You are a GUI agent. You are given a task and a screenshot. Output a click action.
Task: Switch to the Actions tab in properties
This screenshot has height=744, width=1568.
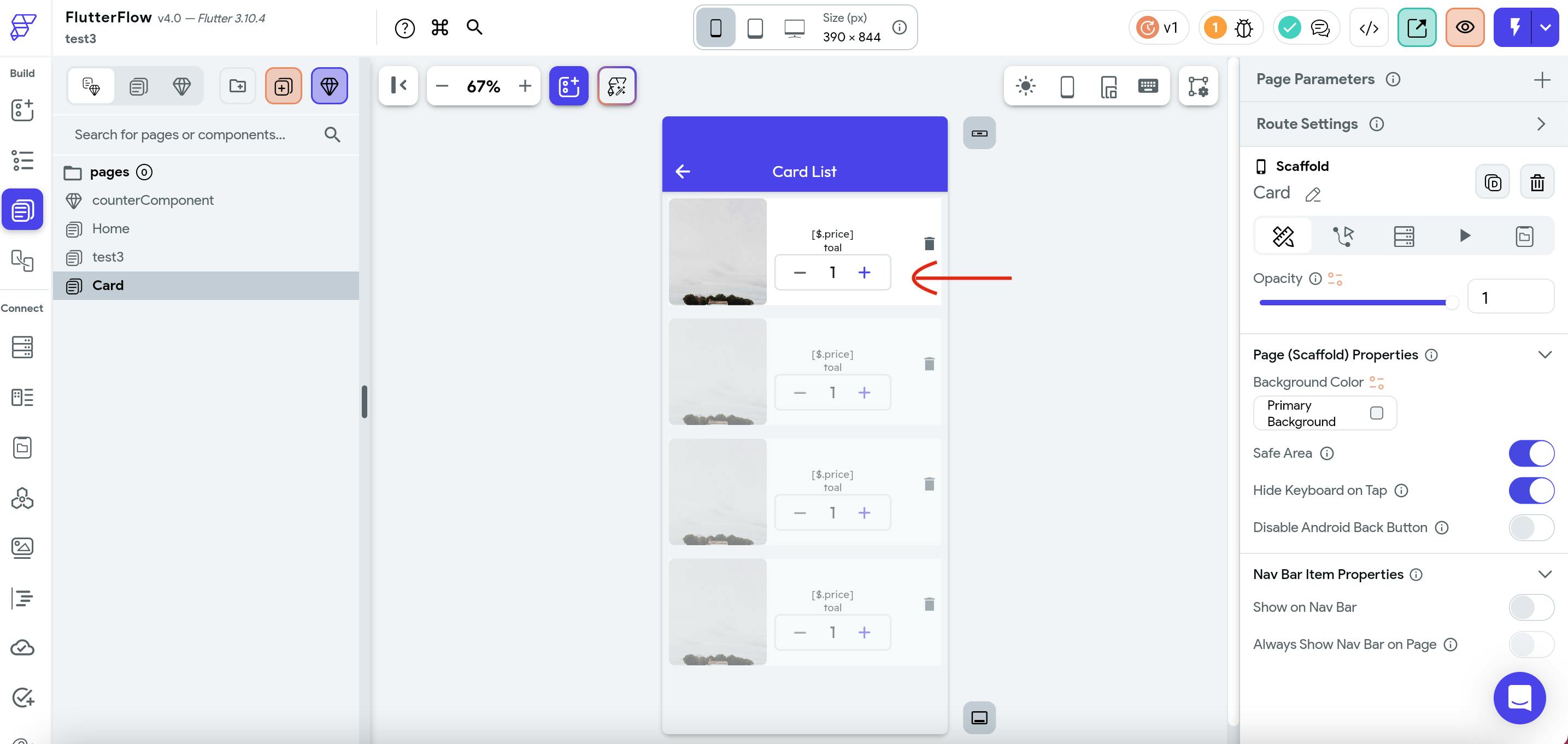pos(1343,236)
